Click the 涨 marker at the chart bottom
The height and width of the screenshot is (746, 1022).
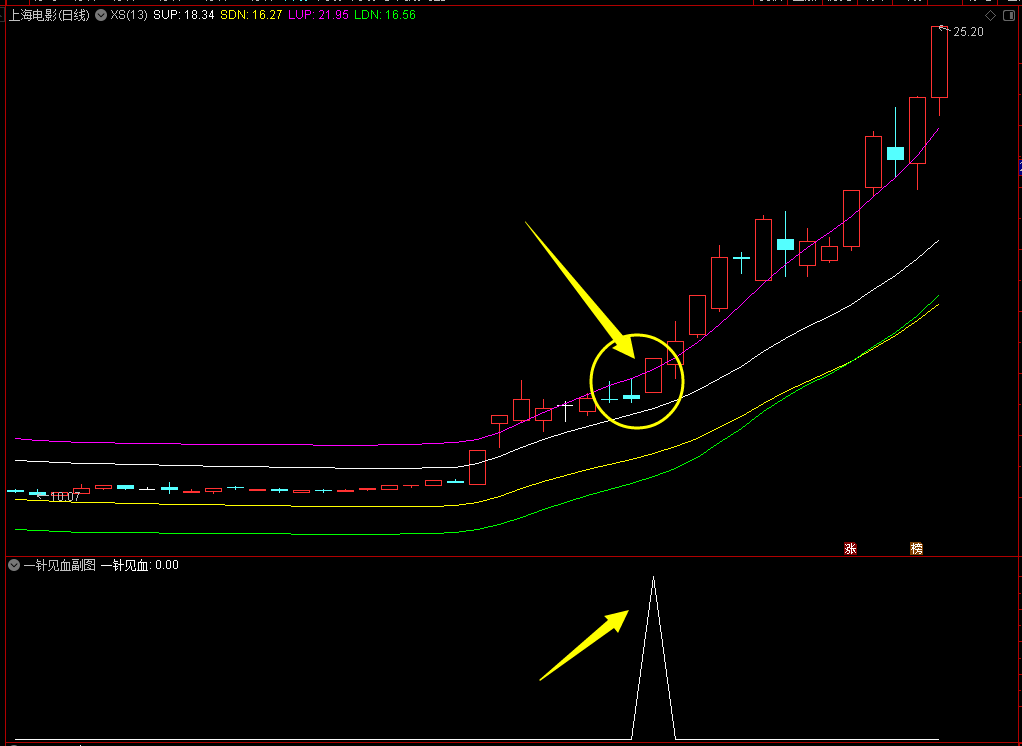click(851, 549)
